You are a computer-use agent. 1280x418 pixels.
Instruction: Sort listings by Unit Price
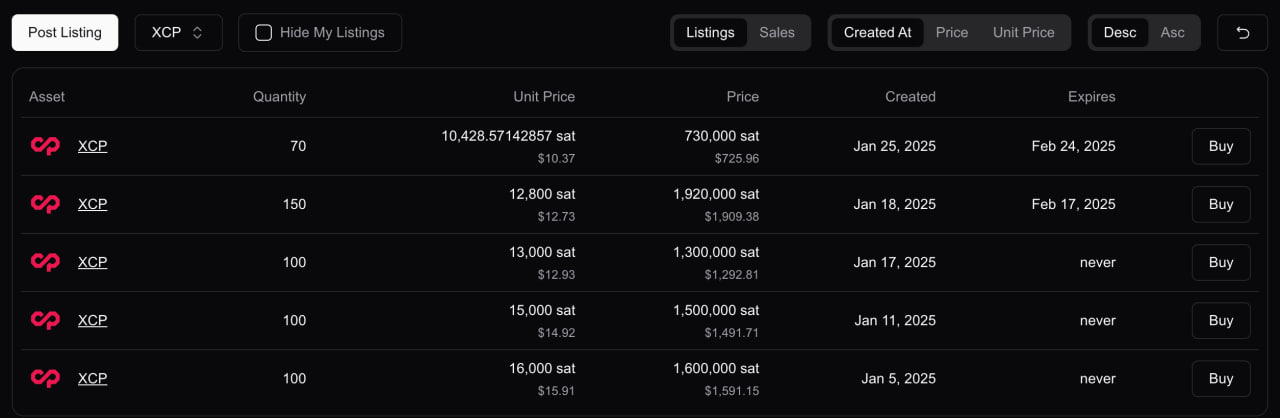[x=1023, y=32]
